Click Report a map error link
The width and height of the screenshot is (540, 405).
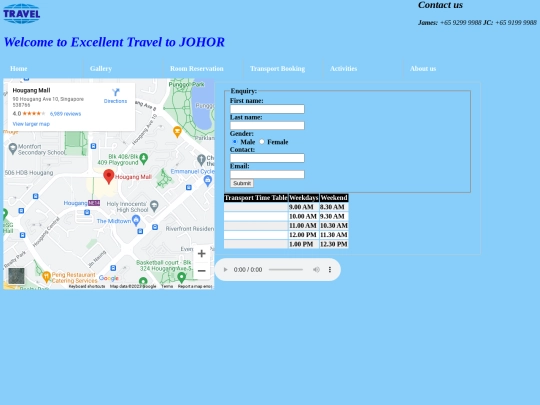pos(195,286)
